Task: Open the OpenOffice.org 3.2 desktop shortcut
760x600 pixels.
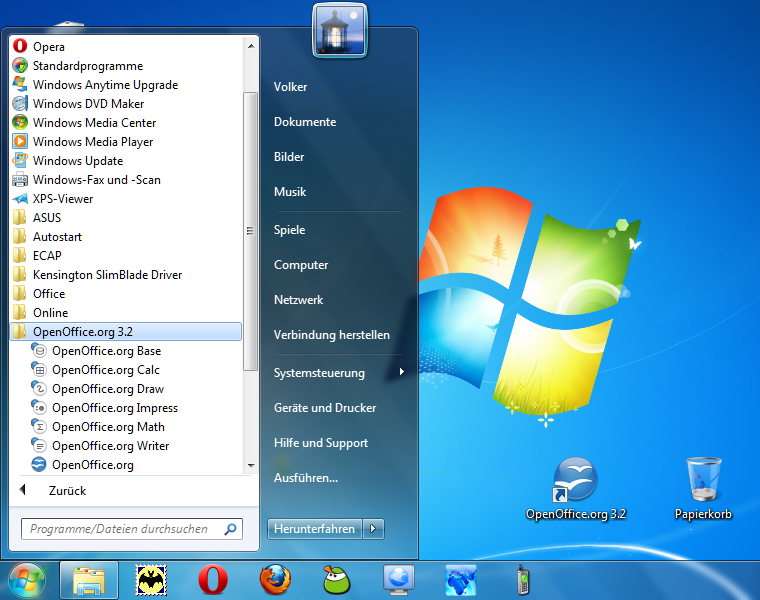Action: coord(576,488)
